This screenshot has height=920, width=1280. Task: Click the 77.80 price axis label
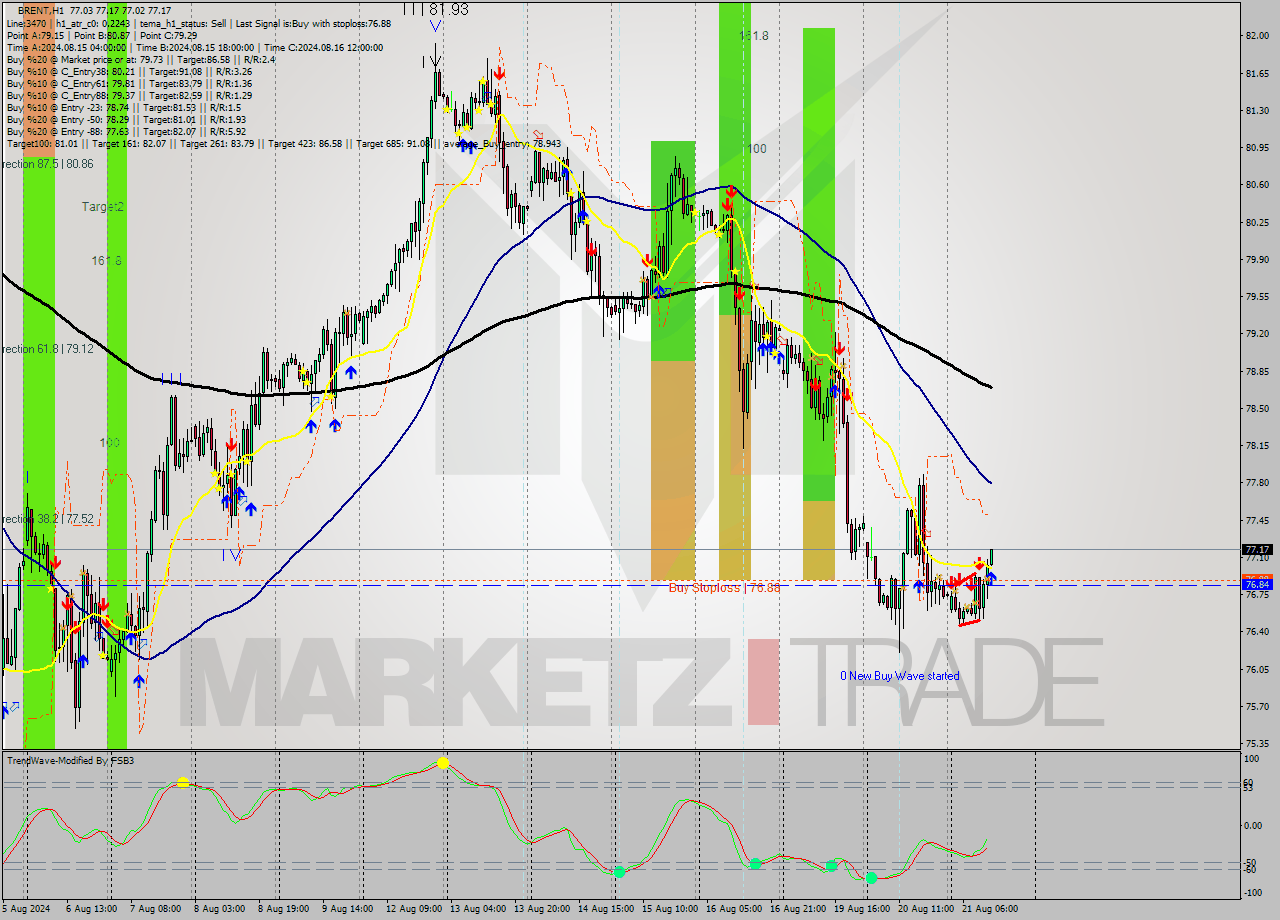pos(1257,483)
